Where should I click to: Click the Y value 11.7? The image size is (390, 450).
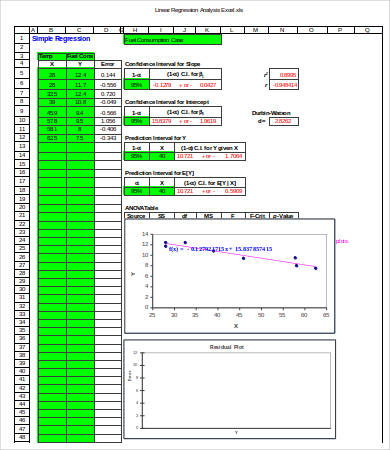tap(80, 85)
